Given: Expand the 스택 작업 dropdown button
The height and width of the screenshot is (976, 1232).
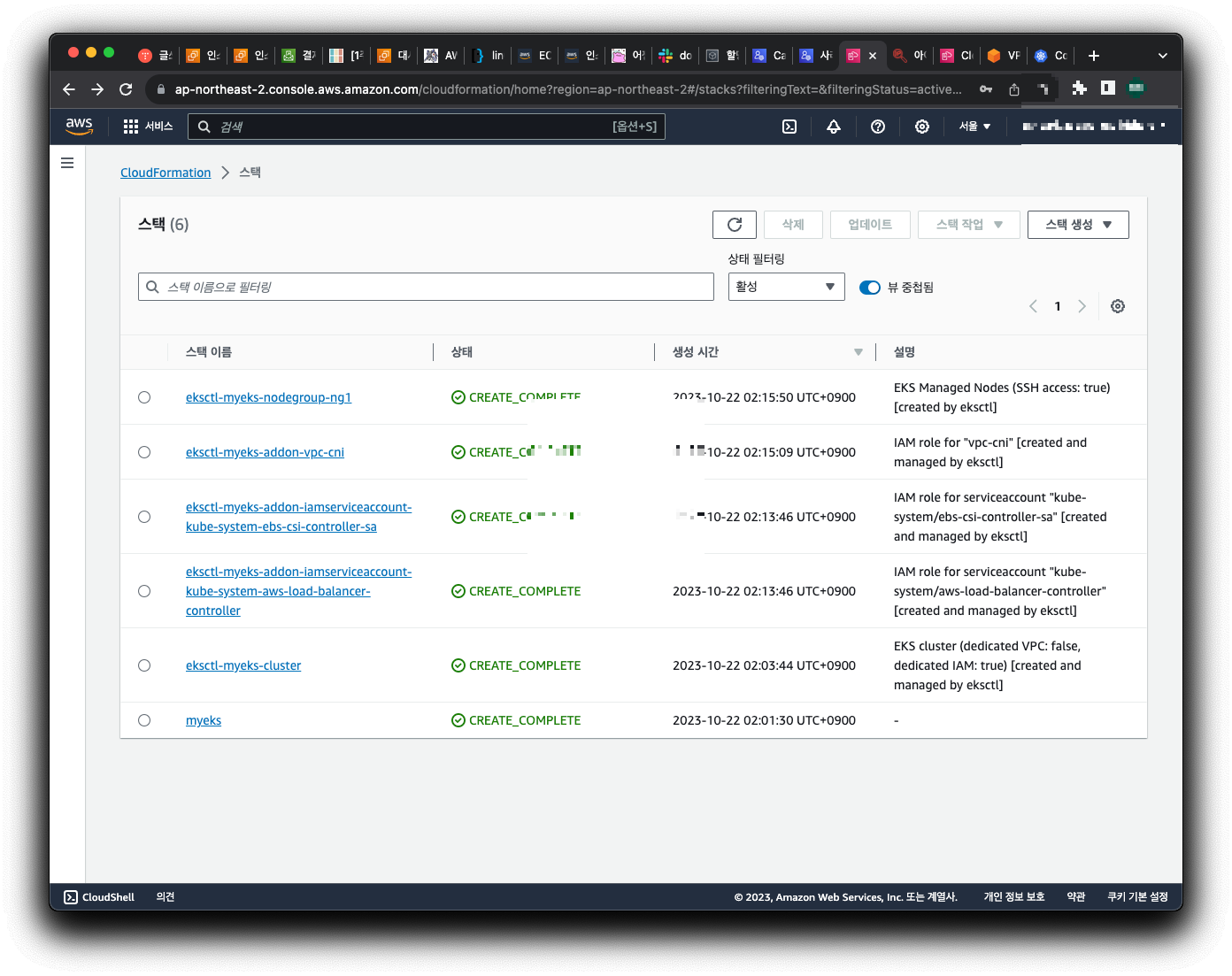Looking at the screenshot, I should [x=969, y=225].
